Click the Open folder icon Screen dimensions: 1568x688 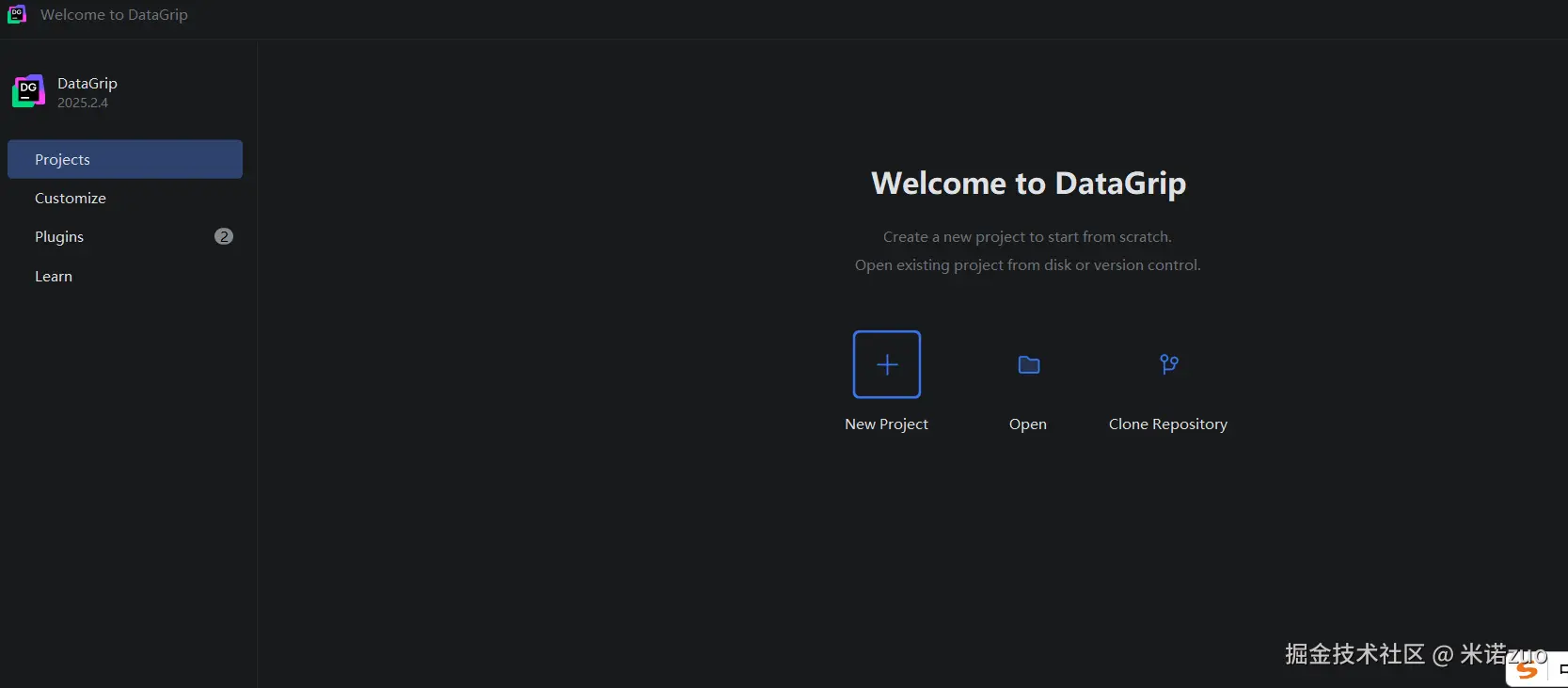1029,364
